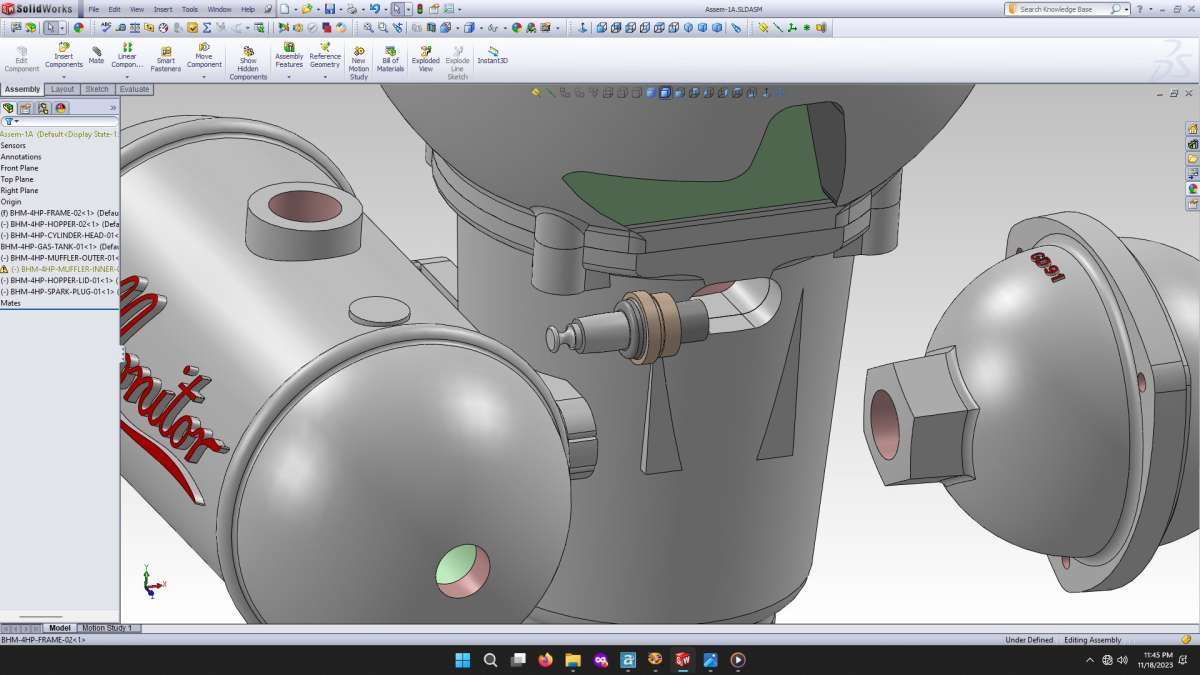Click the Insert Components tool
The width and height of the screenshot is (1200, 675).
pyautogui.click(x=63, y=56)
